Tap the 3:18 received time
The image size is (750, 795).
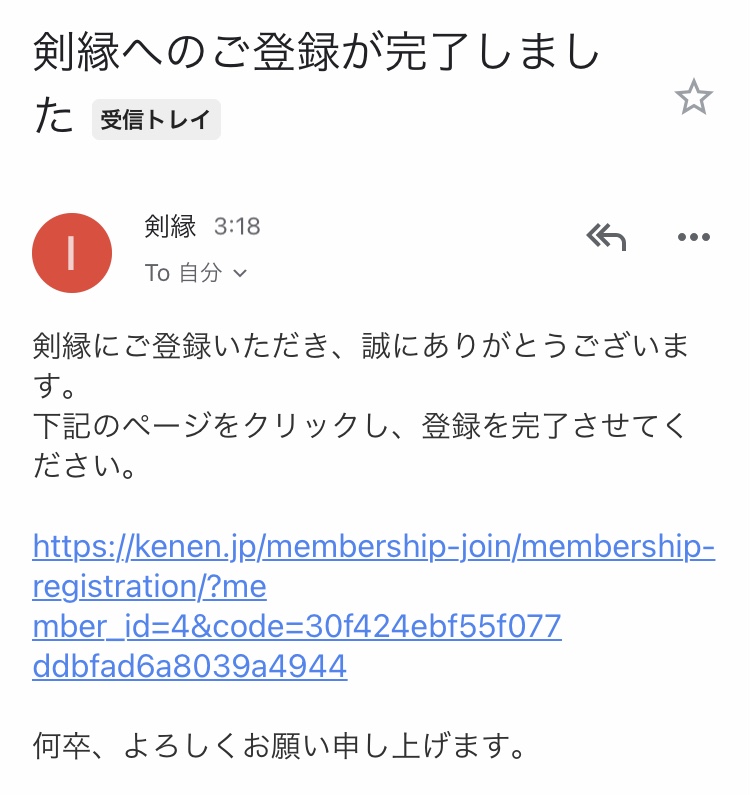coord(237,227)
